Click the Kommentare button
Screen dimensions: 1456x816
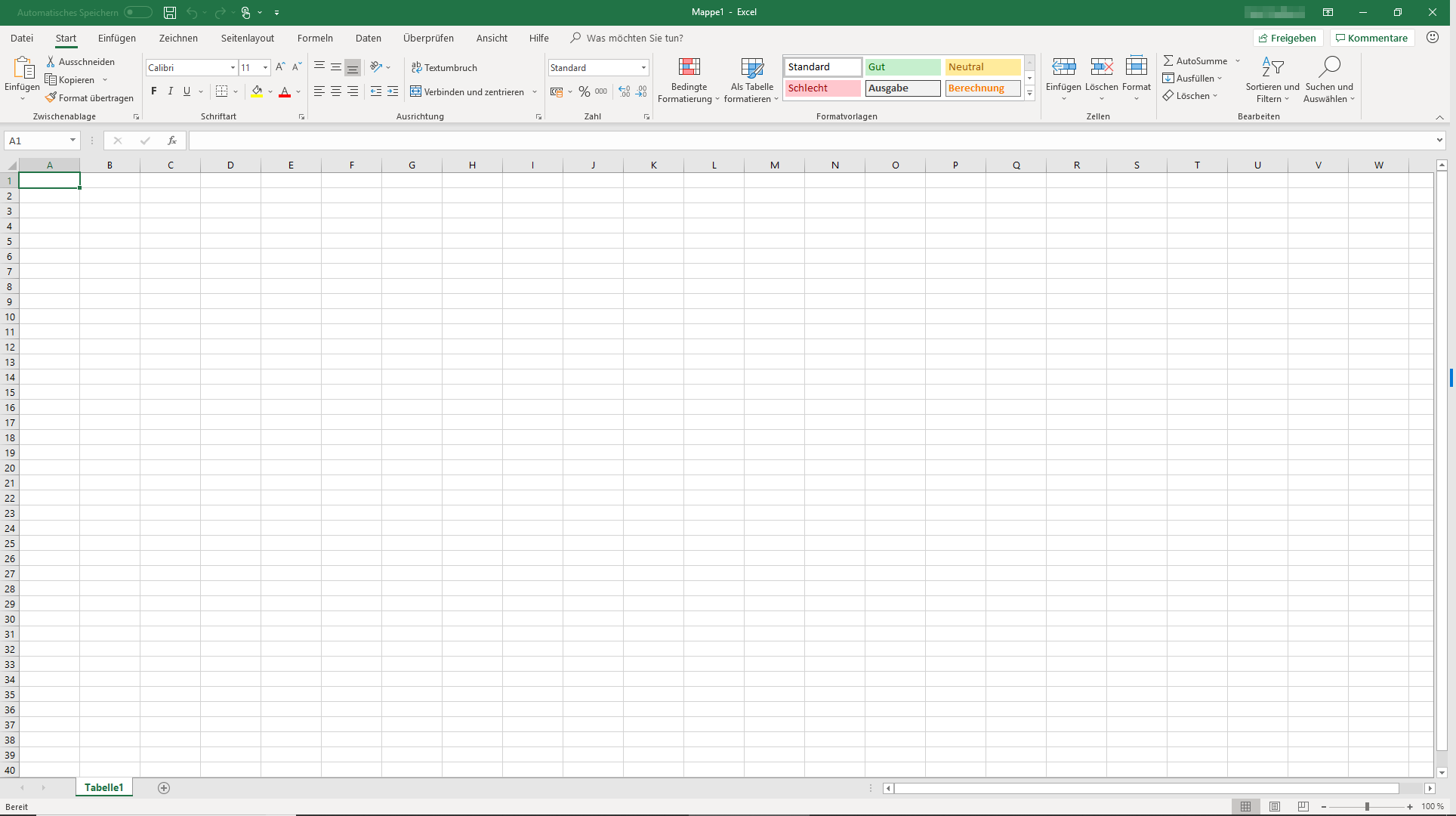coord(1371,38)
